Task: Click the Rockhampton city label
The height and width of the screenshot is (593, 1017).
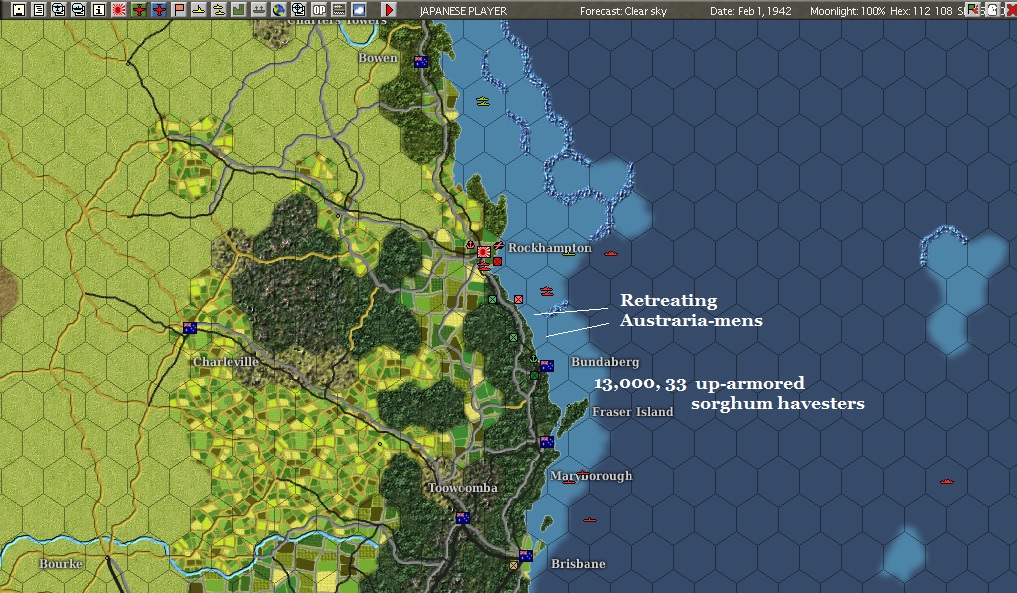Action: (549, 248)
